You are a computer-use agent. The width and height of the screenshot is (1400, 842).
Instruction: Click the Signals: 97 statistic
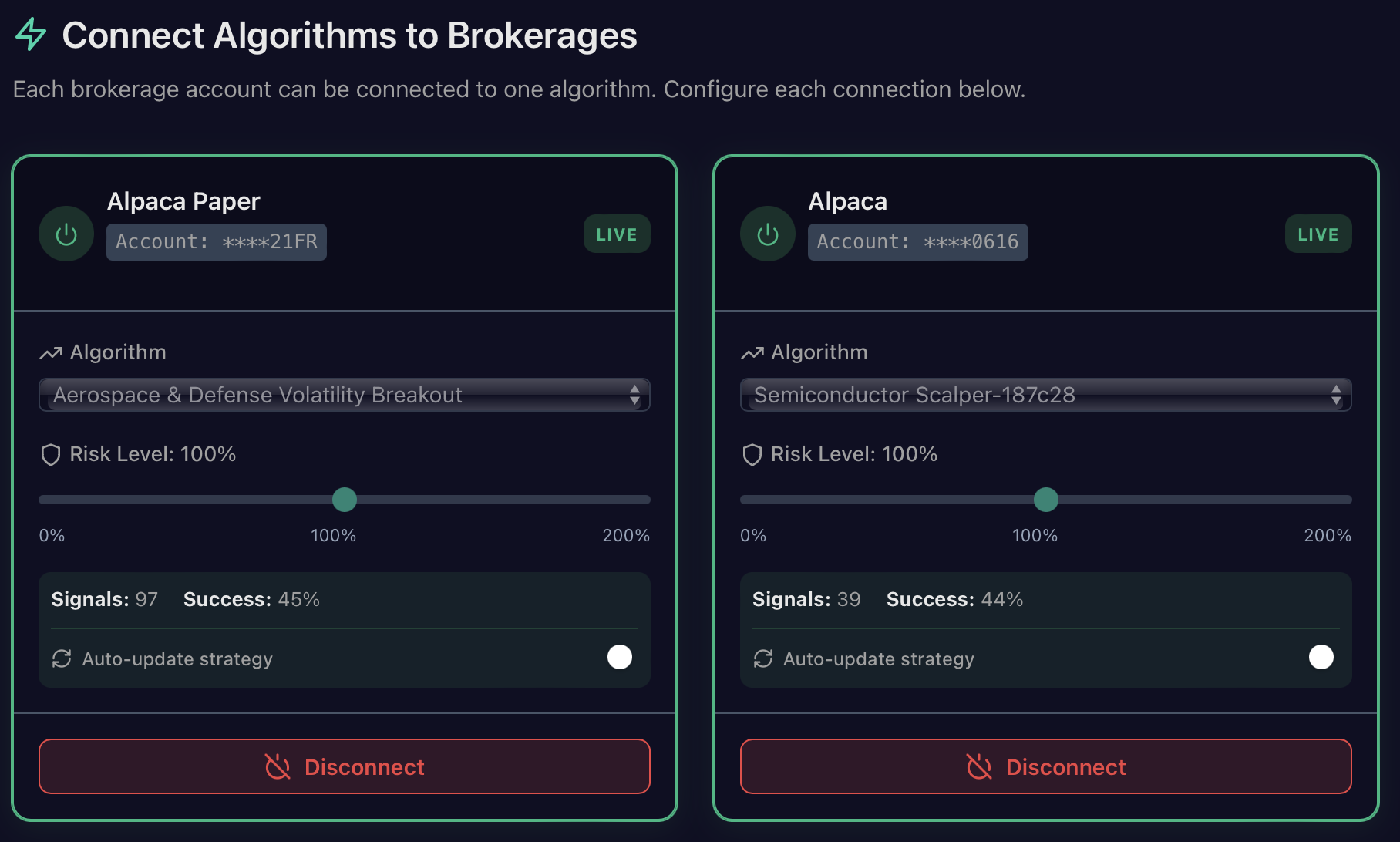tap(104, 599)
